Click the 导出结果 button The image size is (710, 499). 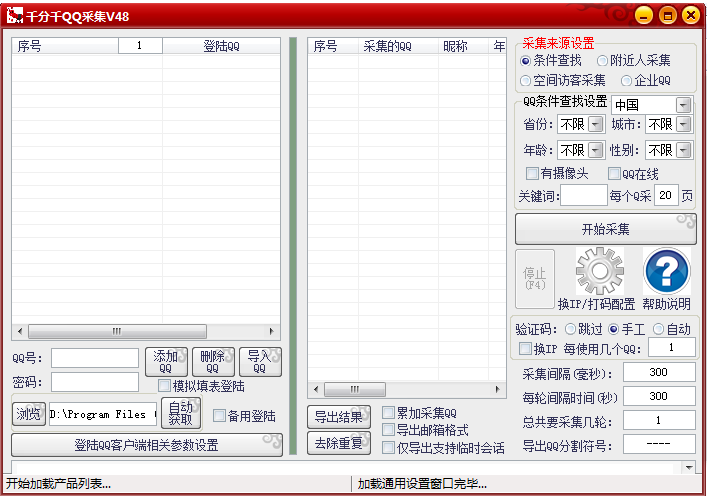pos(339,417)
